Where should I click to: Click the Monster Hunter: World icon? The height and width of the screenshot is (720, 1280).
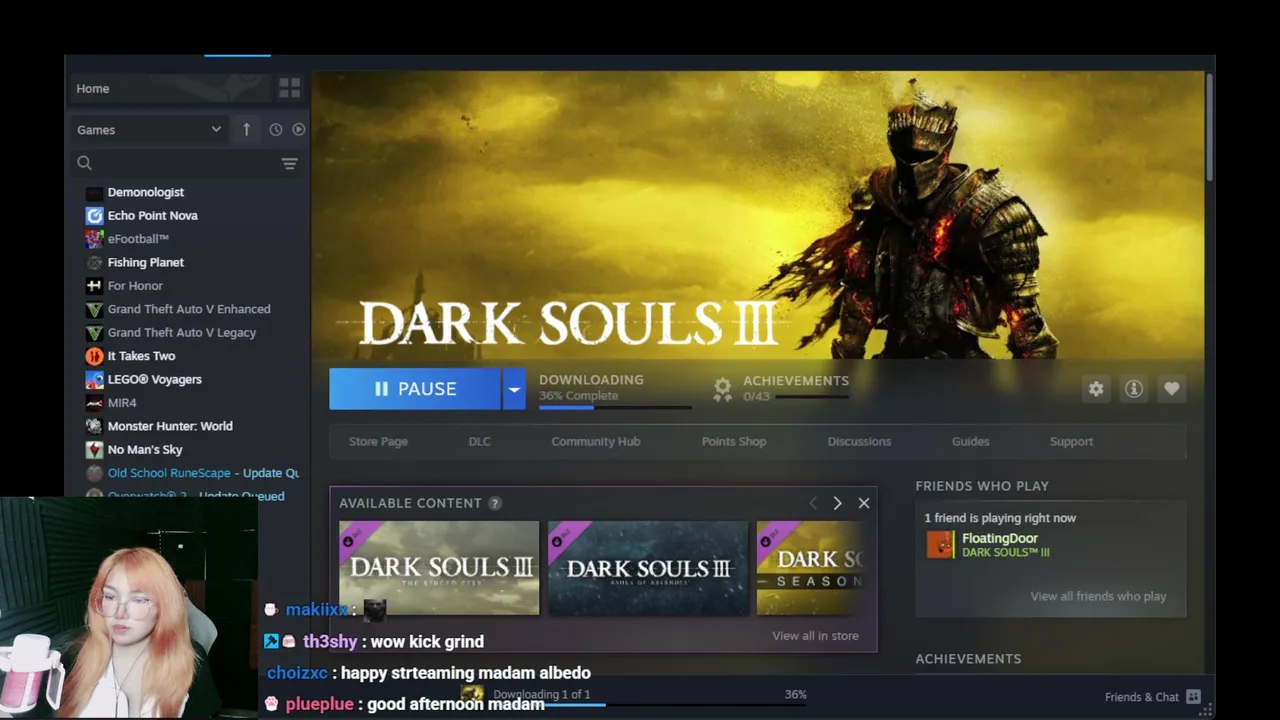pos(94,426)
